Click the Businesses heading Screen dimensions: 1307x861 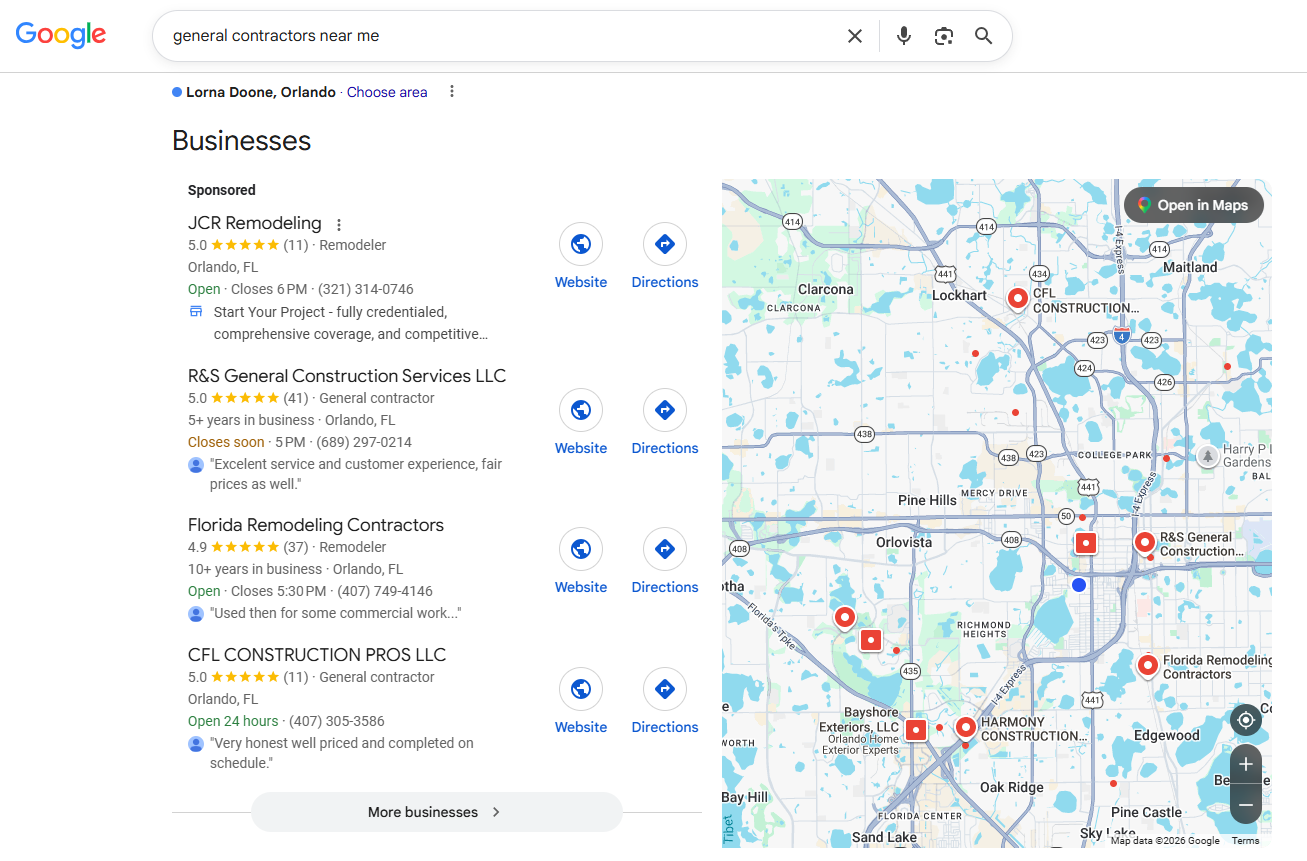click(x=242, y=141)
